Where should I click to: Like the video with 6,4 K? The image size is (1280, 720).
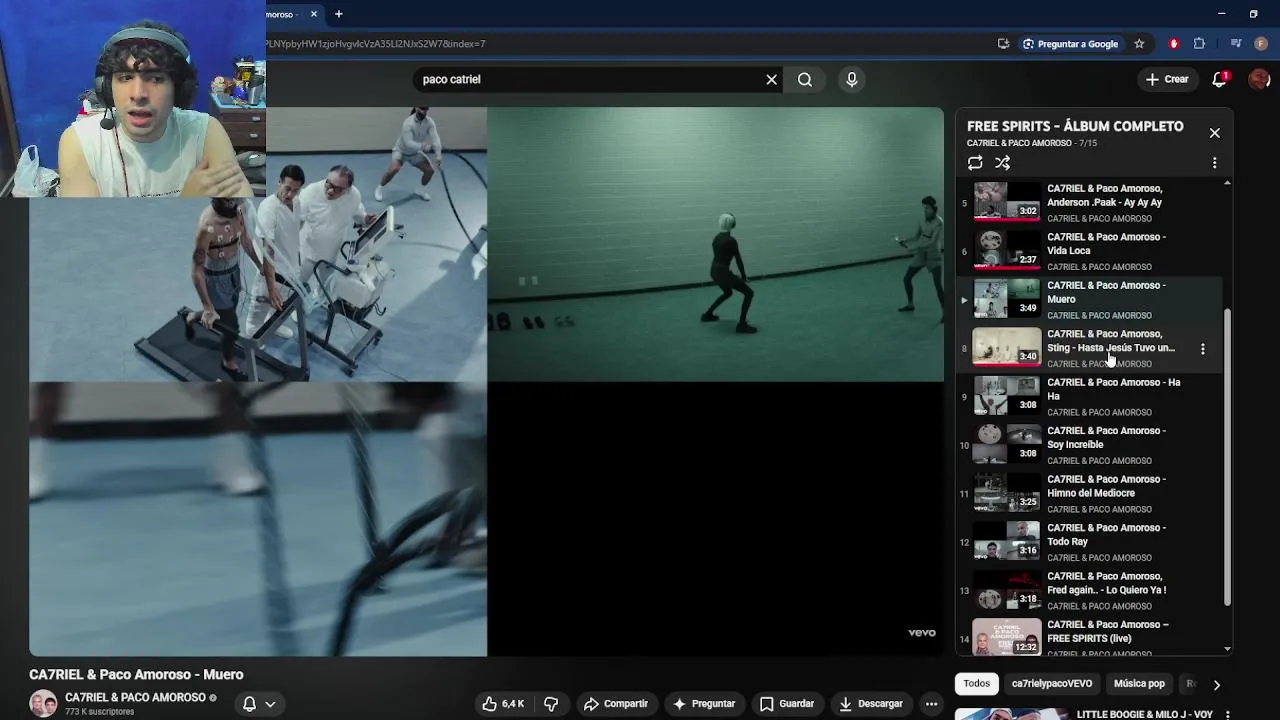pyautogui.click(x=504, y=704)
